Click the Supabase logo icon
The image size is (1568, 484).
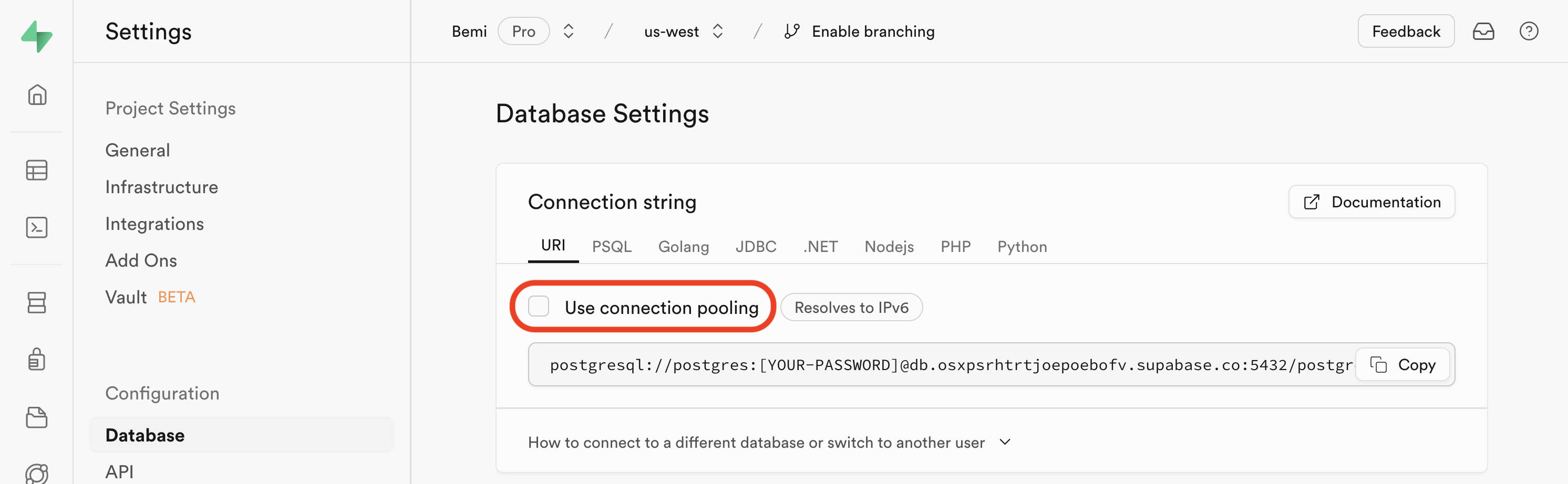[37, 36]
